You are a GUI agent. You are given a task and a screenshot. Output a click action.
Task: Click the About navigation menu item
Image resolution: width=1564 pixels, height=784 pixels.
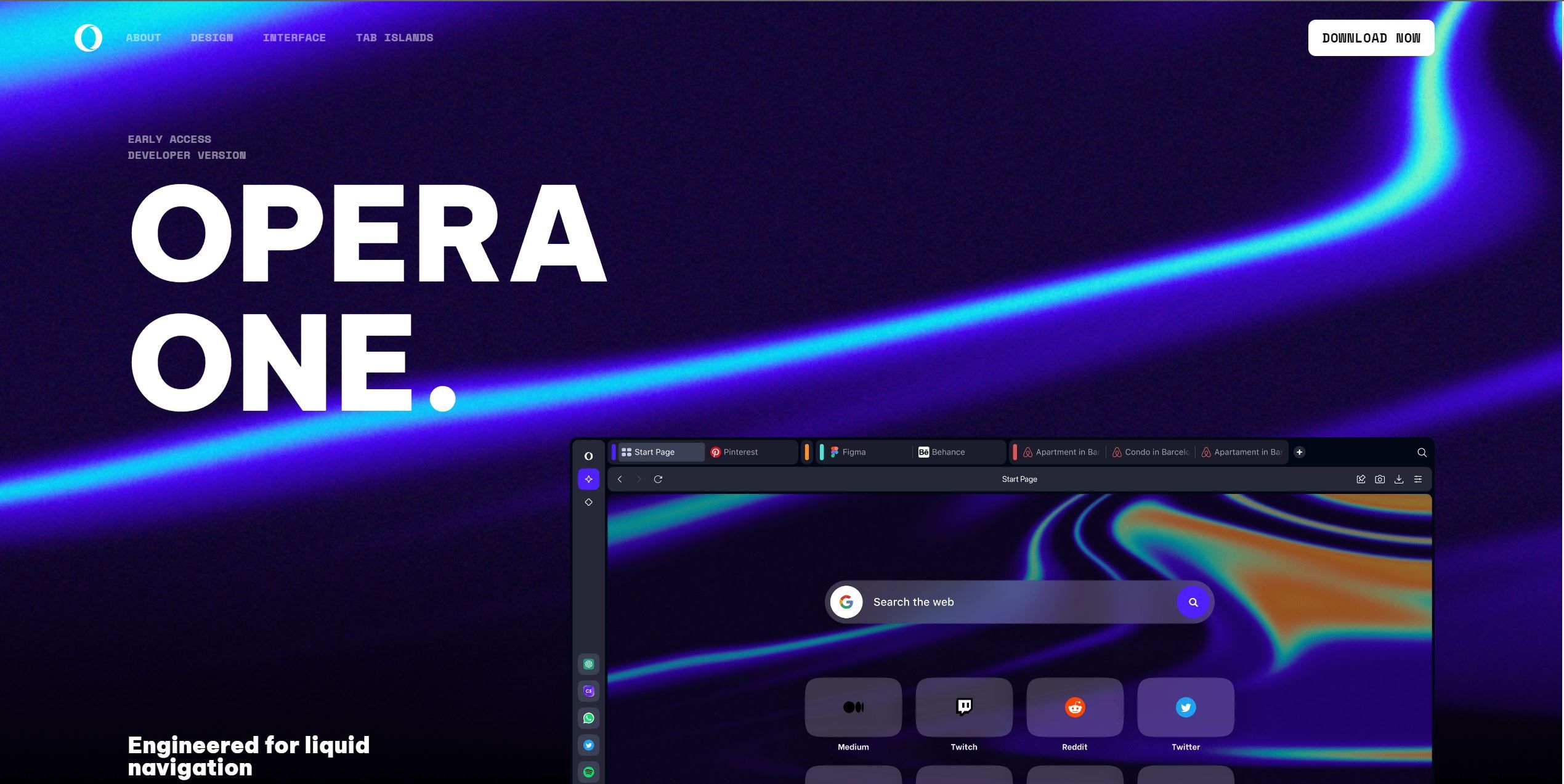click(x=144, y=37)
